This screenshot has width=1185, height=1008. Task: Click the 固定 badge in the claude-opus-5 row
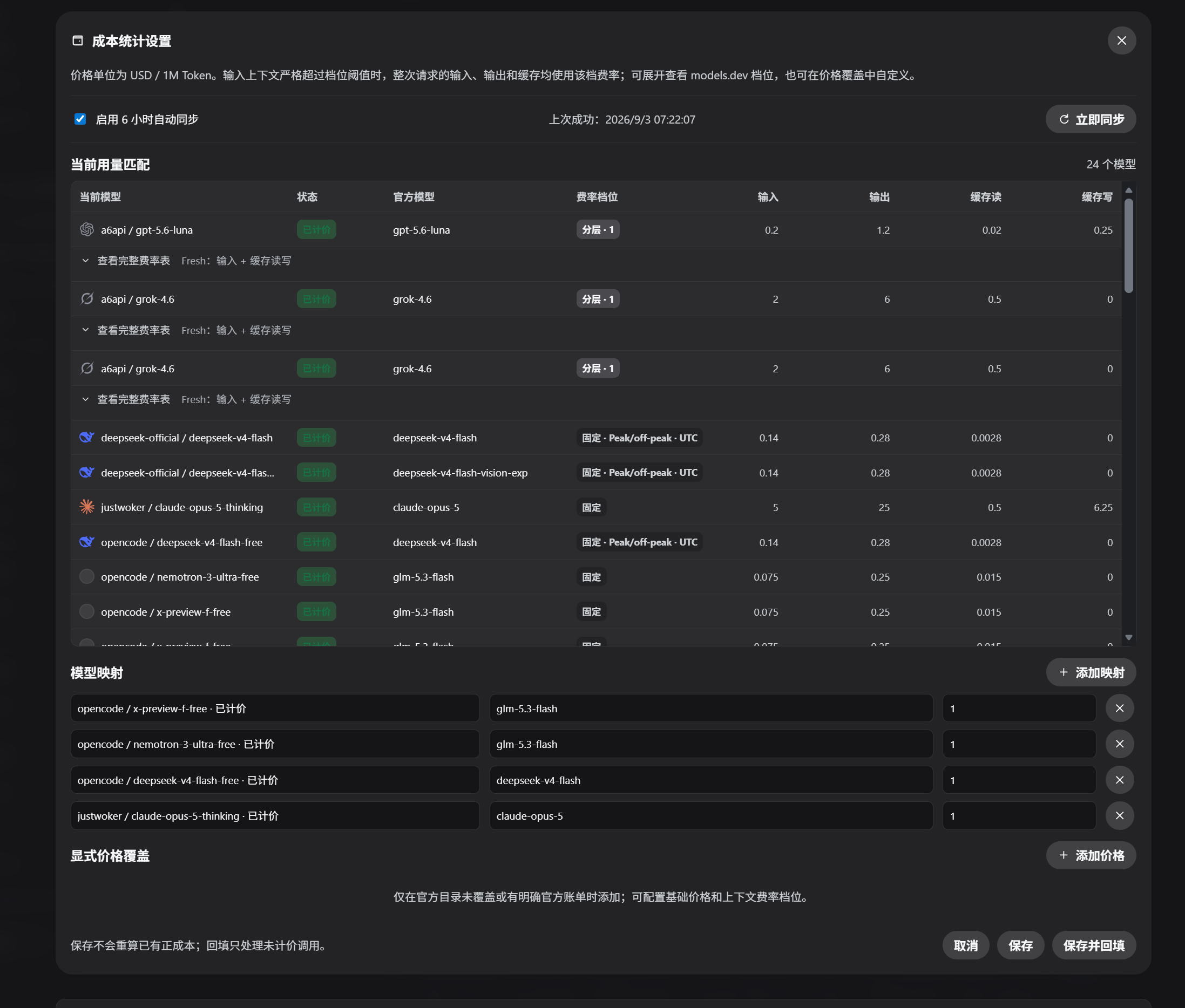click(591, 507)
